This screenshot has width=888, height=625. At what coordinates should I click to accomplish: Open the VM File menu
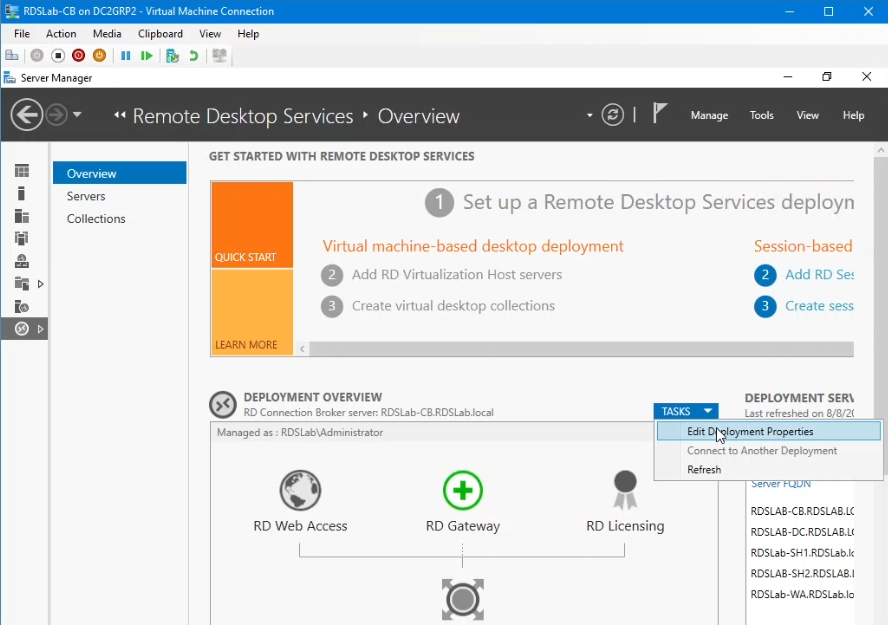coord(22,34)
